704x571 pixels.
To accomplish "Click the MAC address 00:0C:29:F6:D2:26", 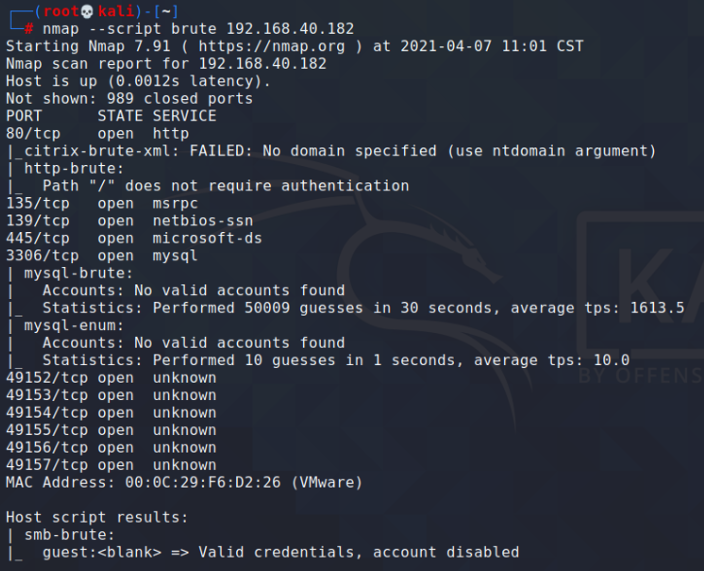I will pyautogui.click(x=203, y=483).
